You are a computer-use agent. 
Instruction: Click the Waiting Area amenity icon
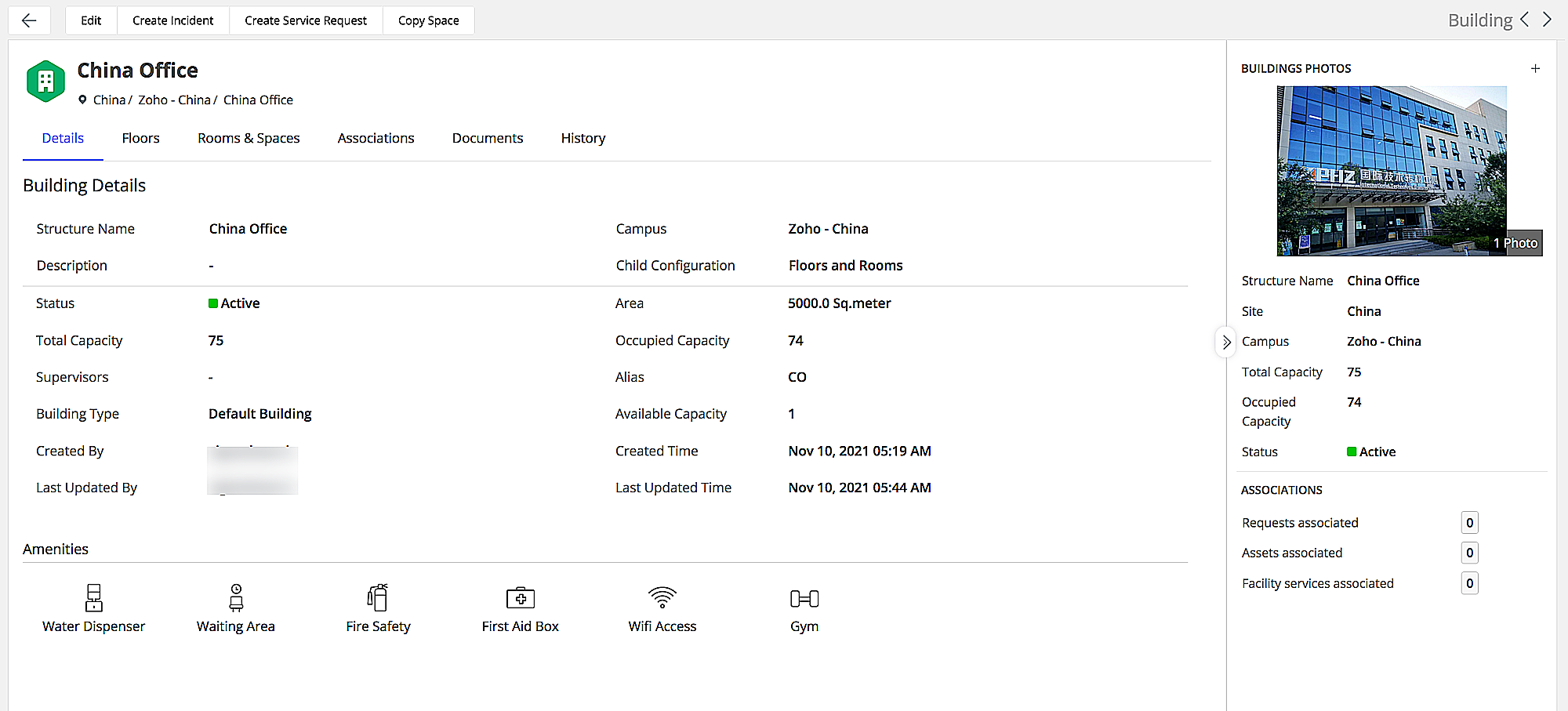pyautogui.click(x=235, y=598)
